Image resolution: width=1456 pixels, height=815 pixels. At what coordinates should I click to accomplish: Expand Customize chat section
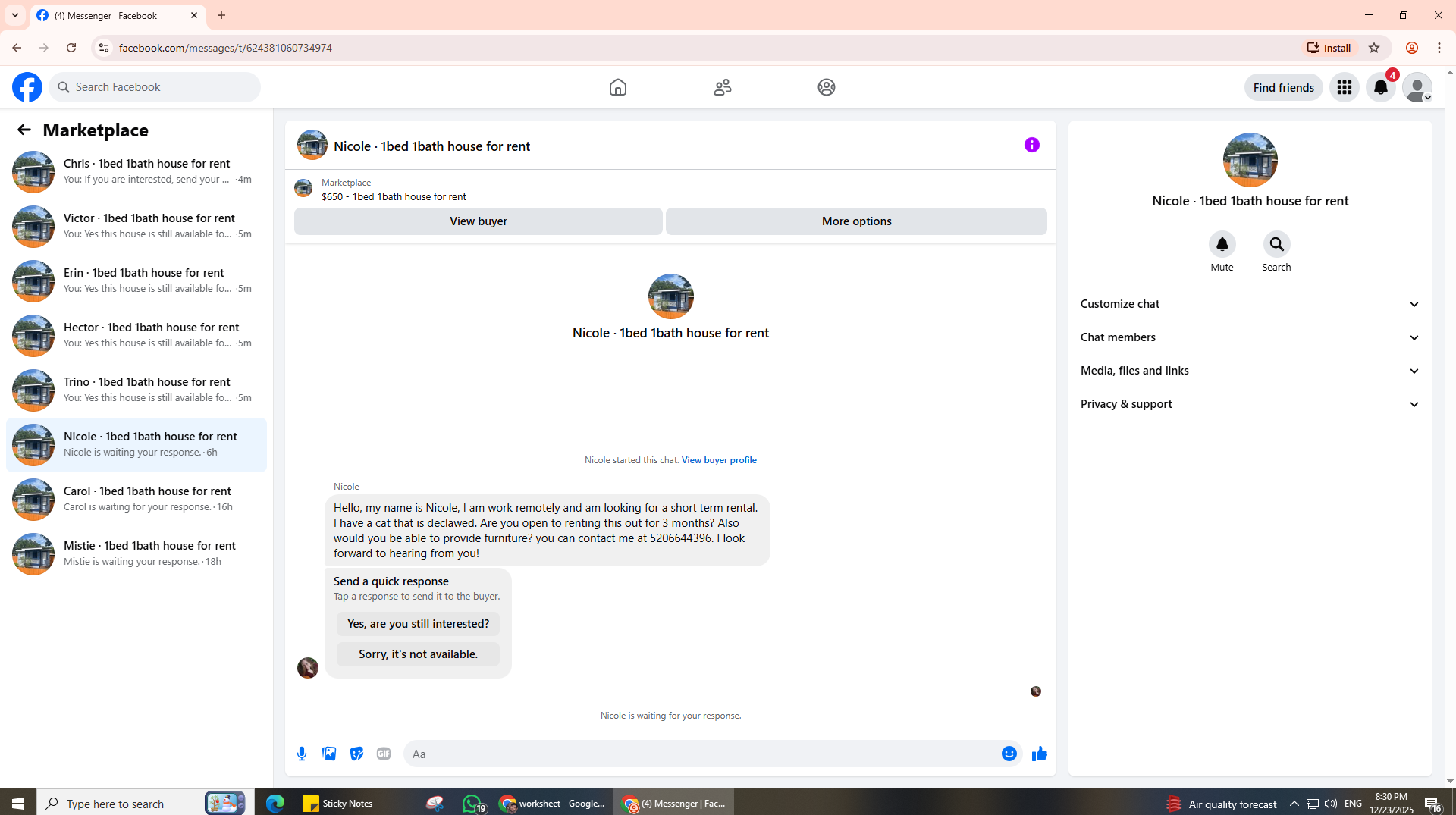point(1250,304)
